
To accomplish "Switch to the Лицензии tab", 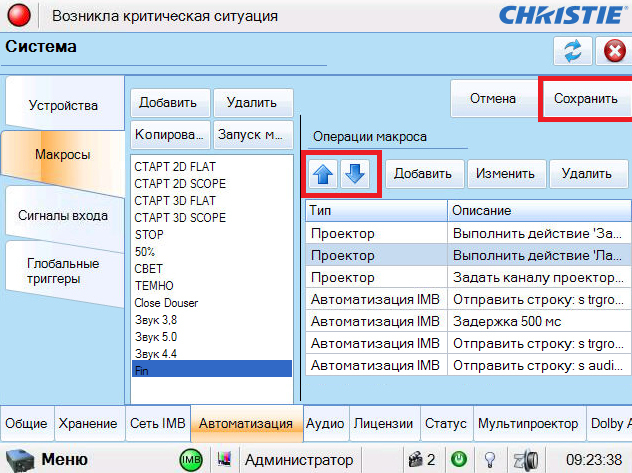I will [384, 423].
